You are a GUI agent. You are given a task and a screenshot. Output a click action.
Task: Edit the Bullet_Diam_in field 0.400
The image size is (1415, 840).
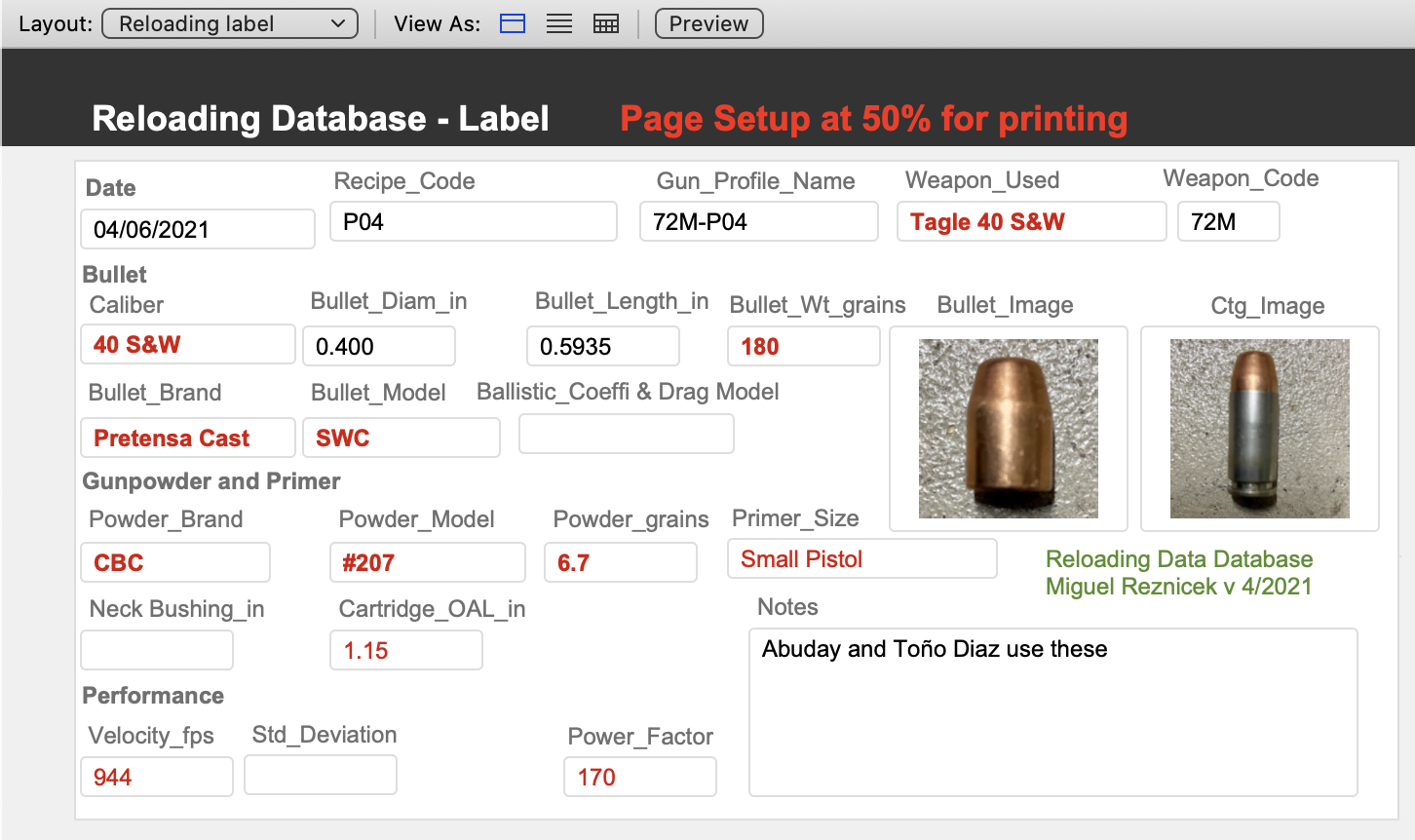click(379, 346)
